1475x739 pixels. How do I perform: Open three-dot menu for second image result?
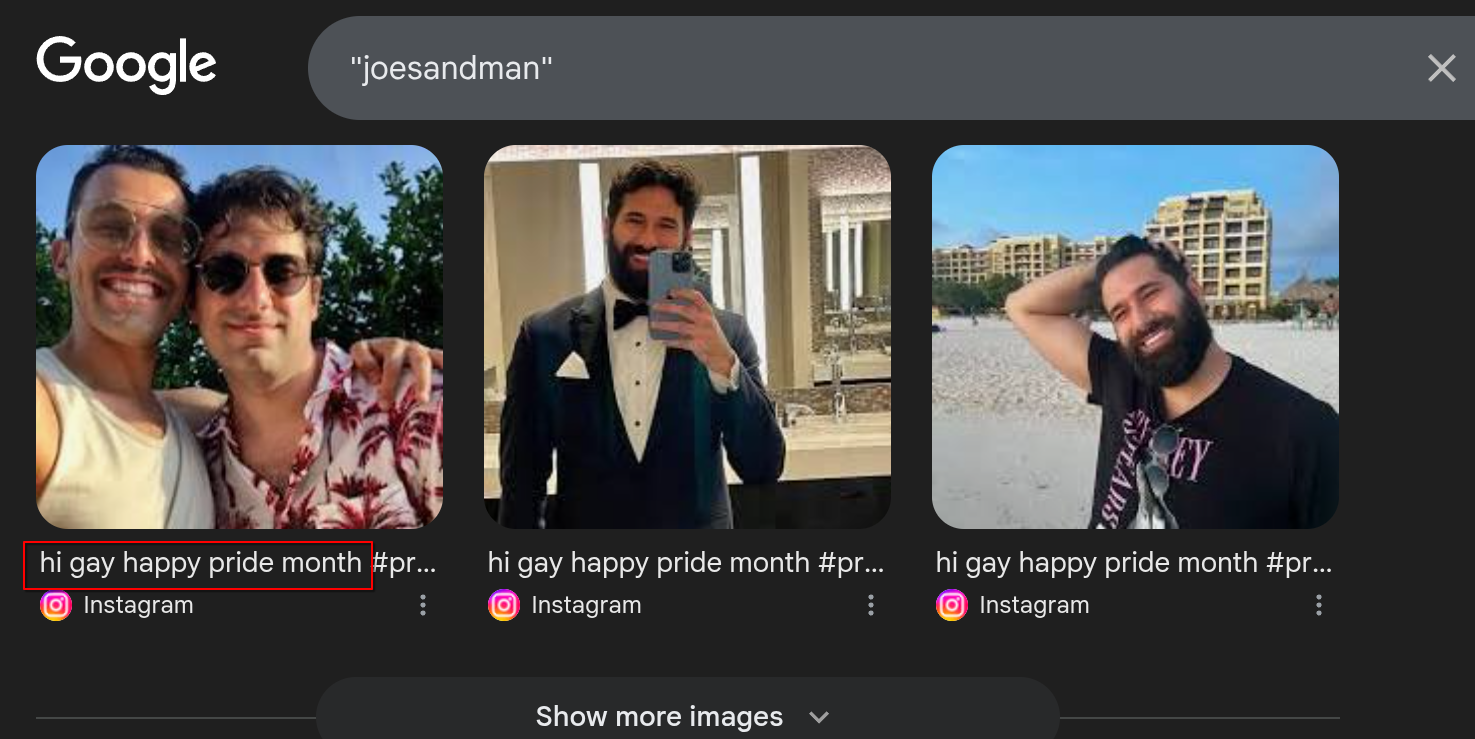tap(871, 605)
